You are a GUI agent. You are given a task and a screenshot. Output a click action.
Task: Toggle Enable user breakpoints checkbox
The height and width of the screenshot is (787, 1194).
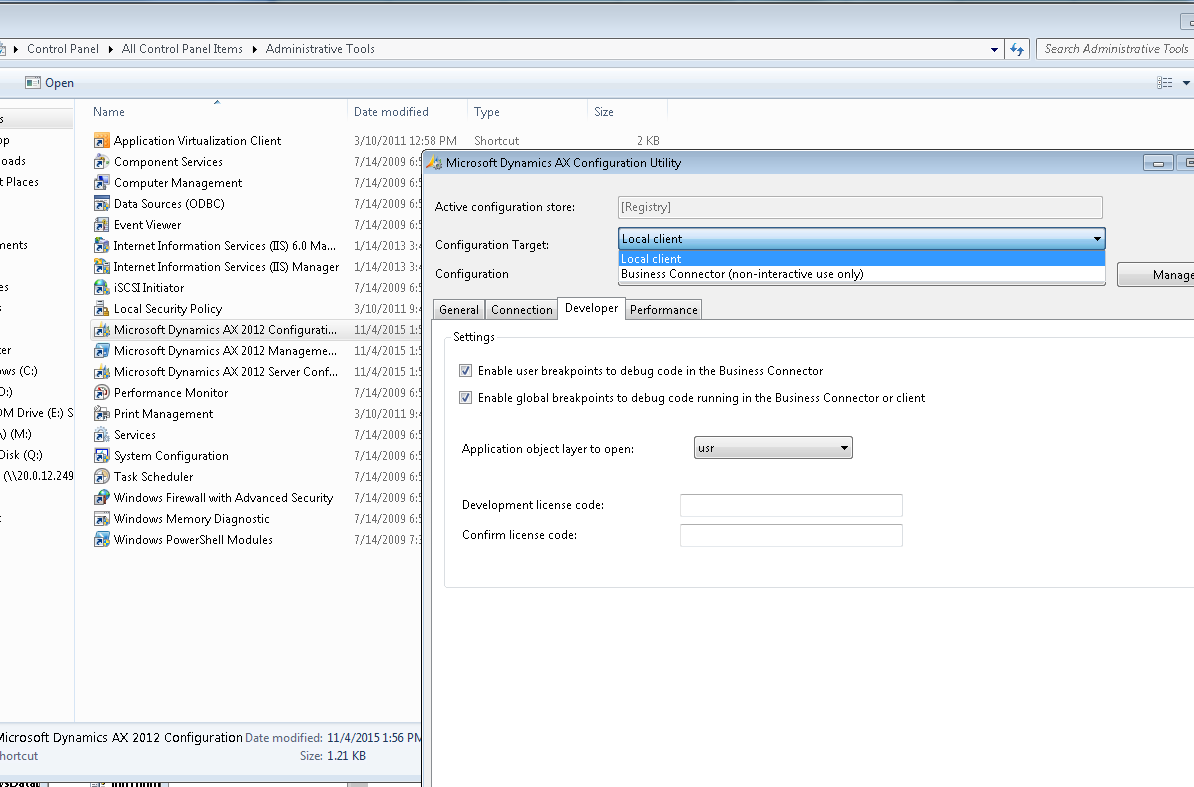(x=465, y=371)
